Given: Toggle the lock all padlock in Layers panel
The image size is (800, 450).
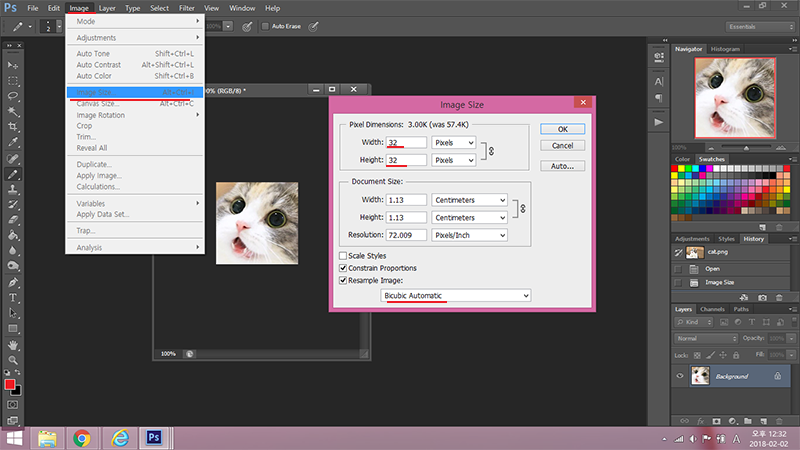Looking at the screenshot, I should pyautogui.click(x=736, y=355).
